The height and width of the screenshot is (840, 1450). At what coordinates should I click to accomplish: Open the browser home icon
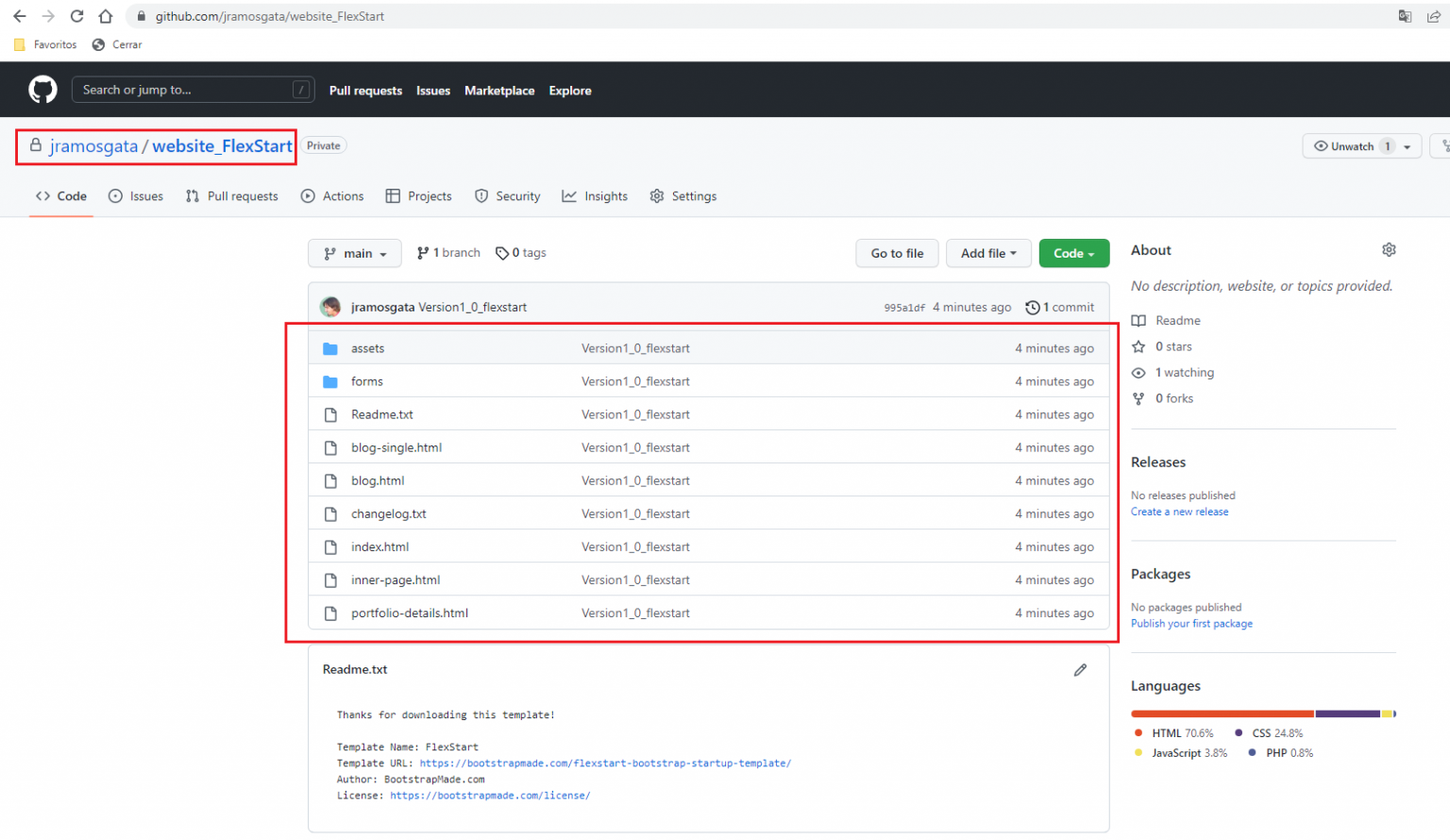click(106, 16)
